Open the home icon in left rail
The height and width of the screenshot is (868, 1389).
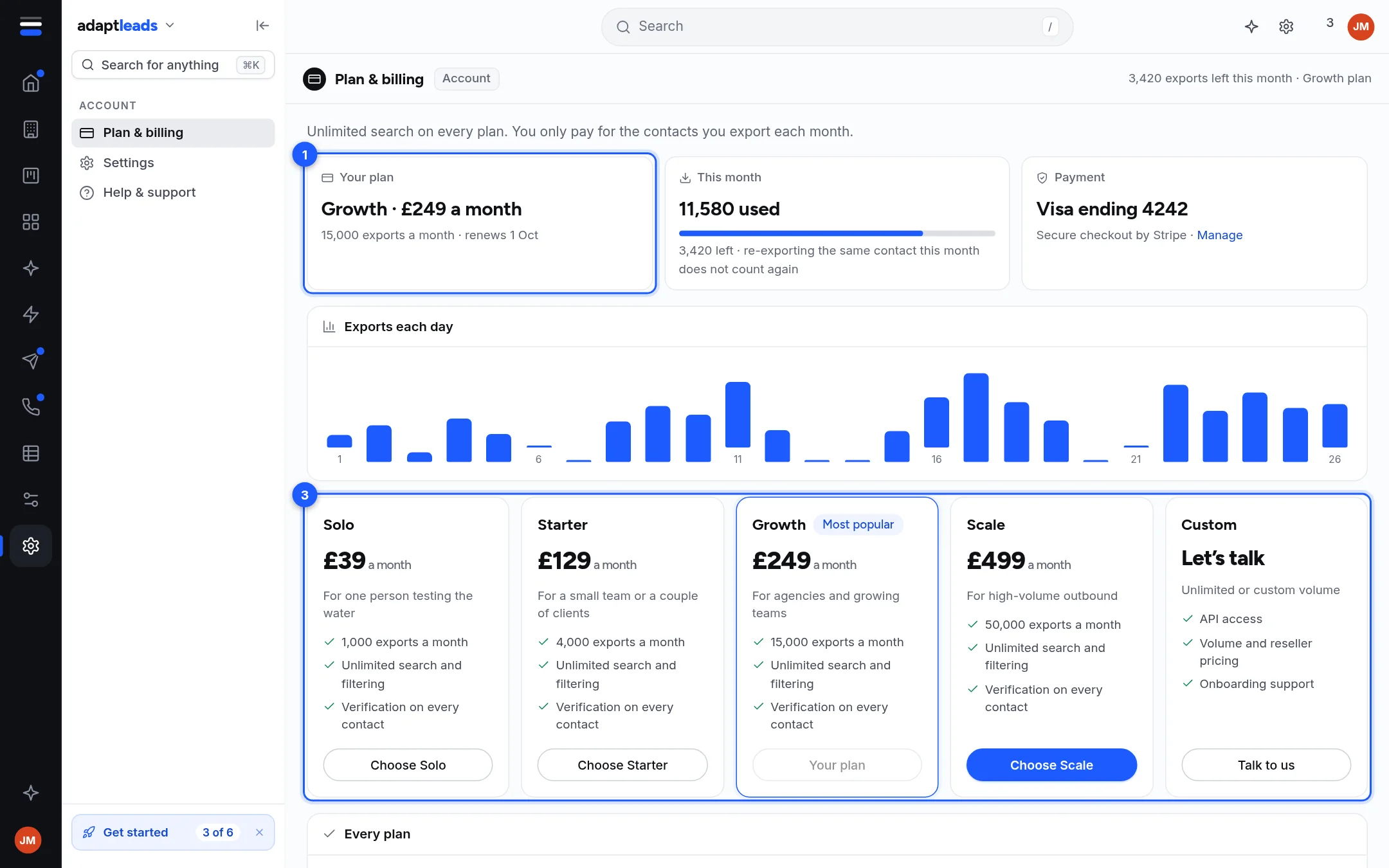(x=31, y=83)
